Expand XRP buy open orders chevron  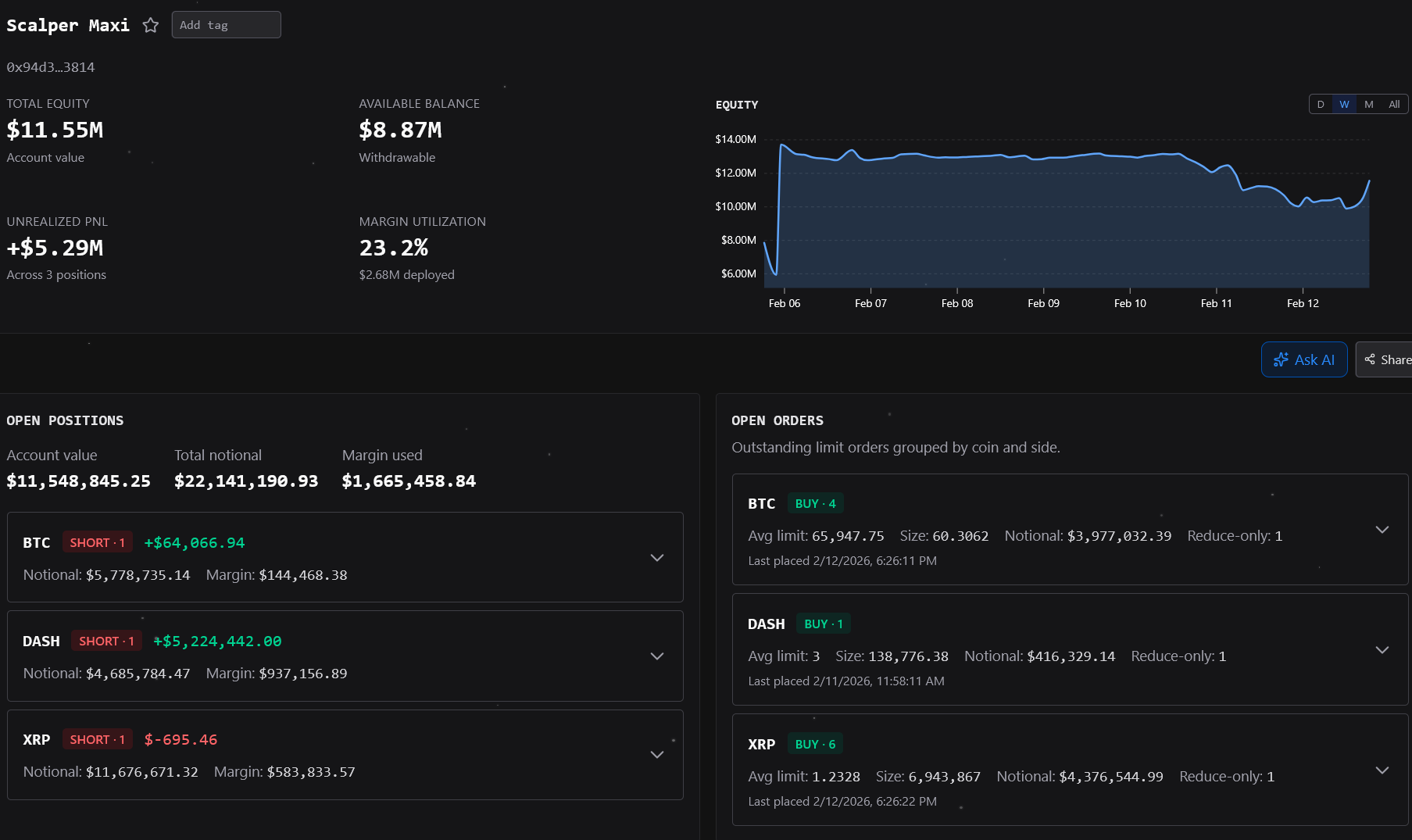(x=1382, y=770)
